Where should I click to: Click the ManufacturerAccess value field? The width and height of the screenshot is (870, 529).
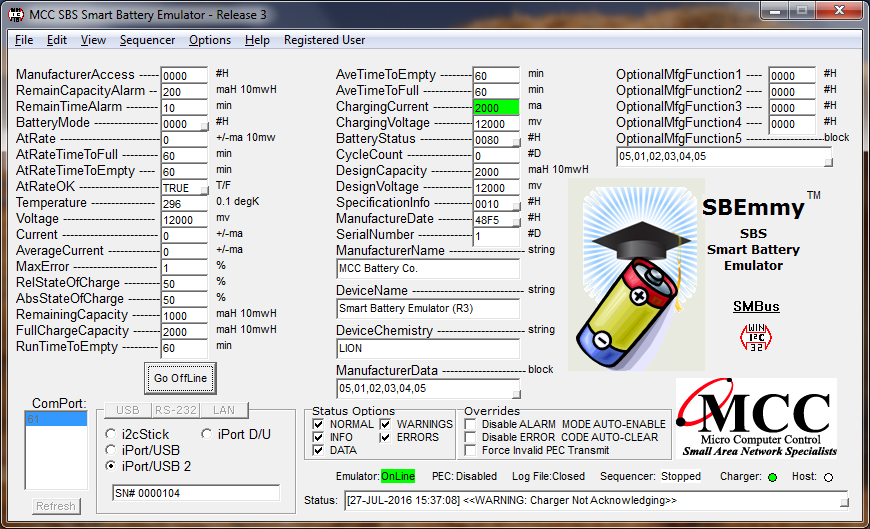184,75
